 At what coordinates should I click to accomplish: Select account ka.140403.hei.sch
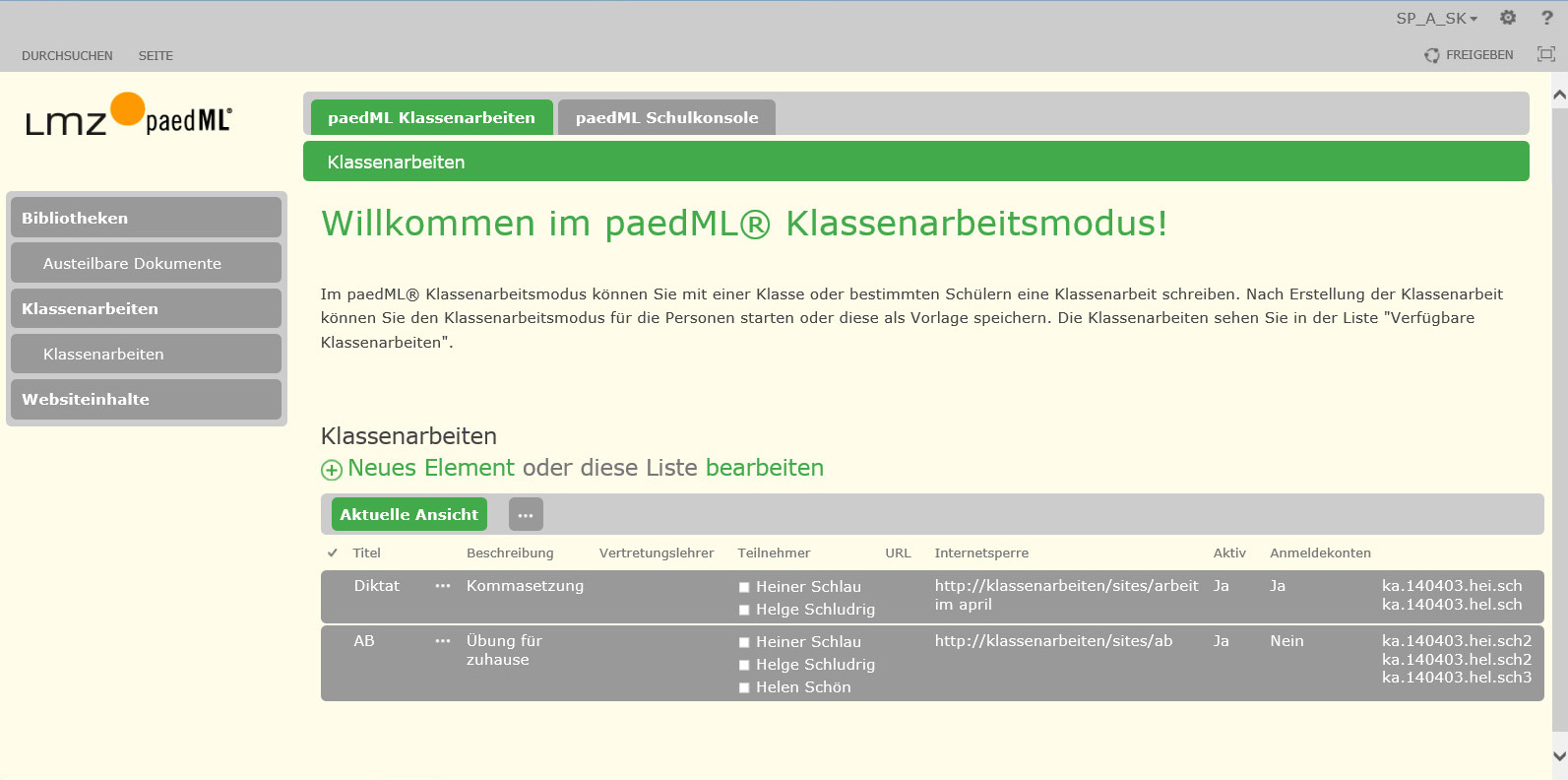1452,586
